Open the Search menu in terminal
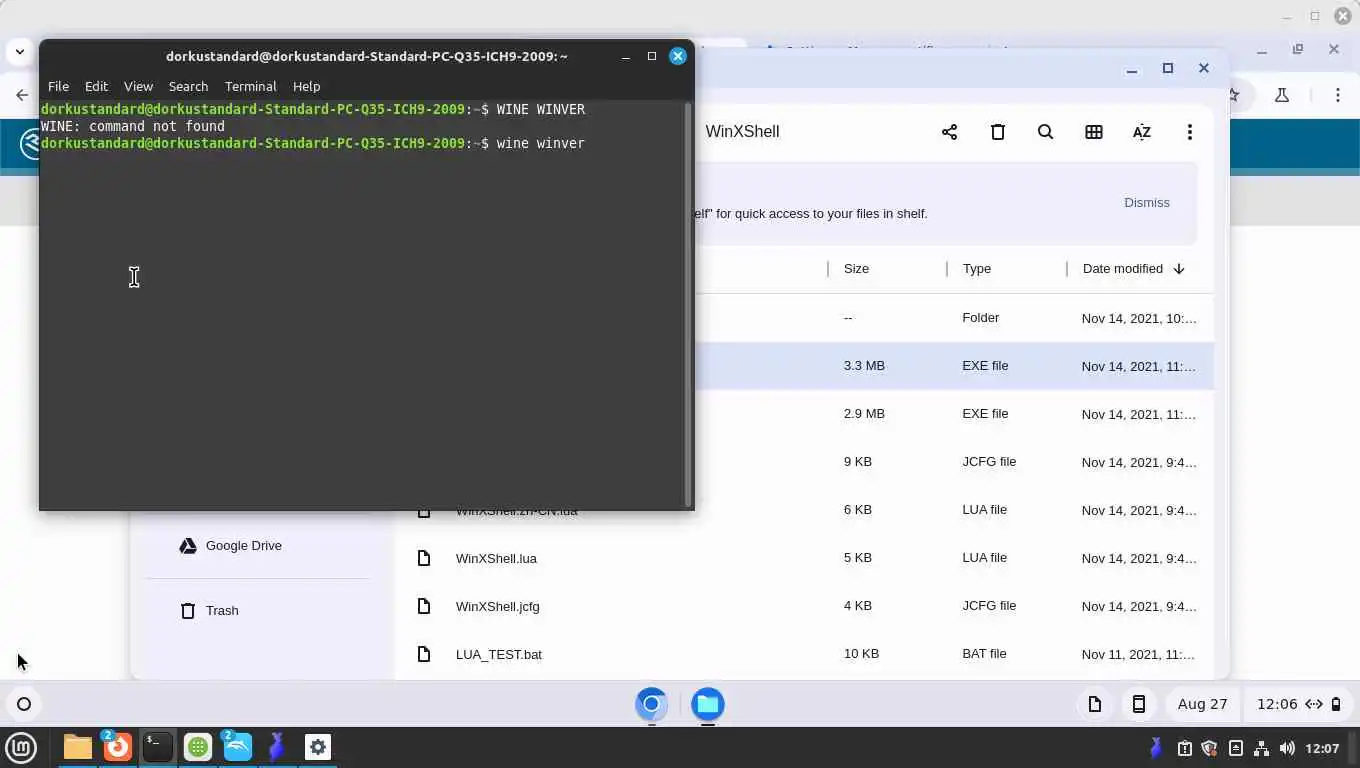Image resolution: width=1360 pixels, height=768 pixels. point(188,86)
